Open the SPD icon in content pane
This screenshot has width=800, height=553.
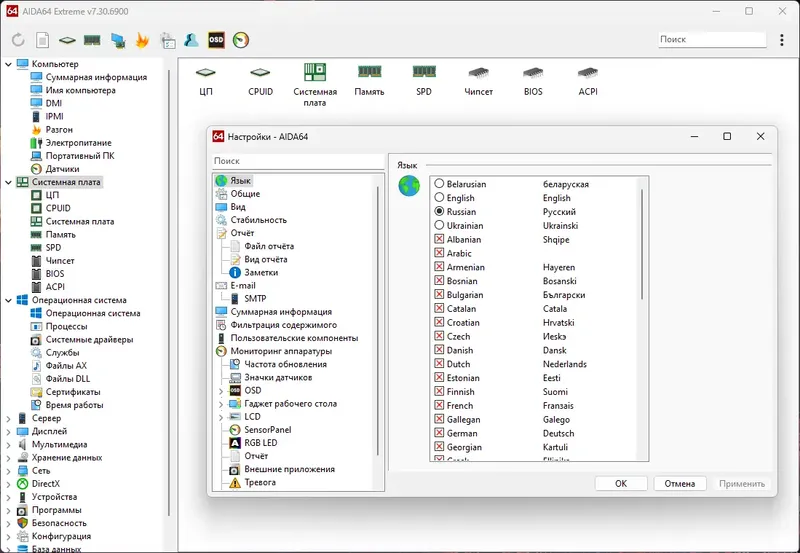coord(424,81)
